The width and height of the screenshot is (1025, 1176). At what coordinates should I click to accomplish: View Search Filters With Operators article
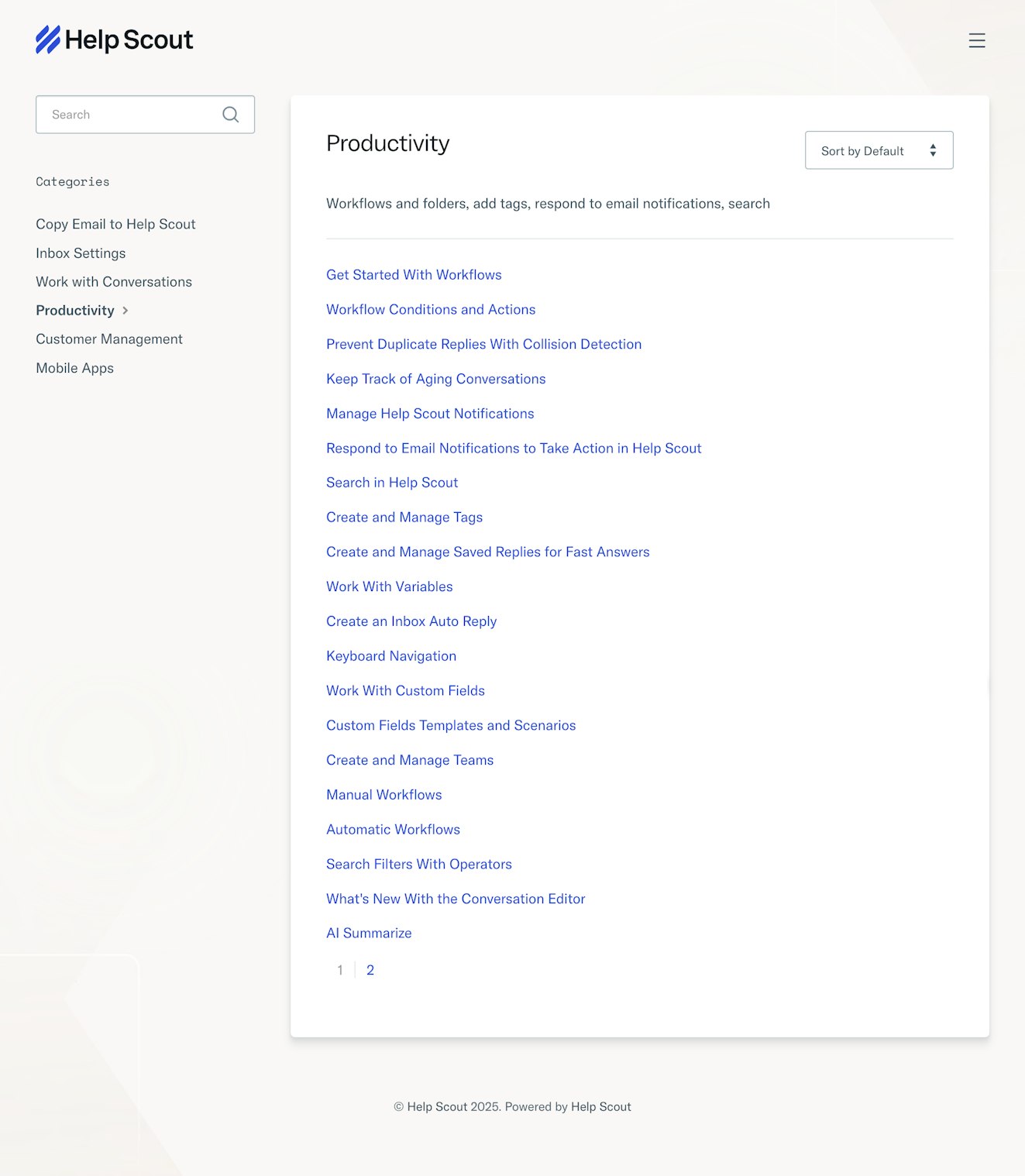419,865
